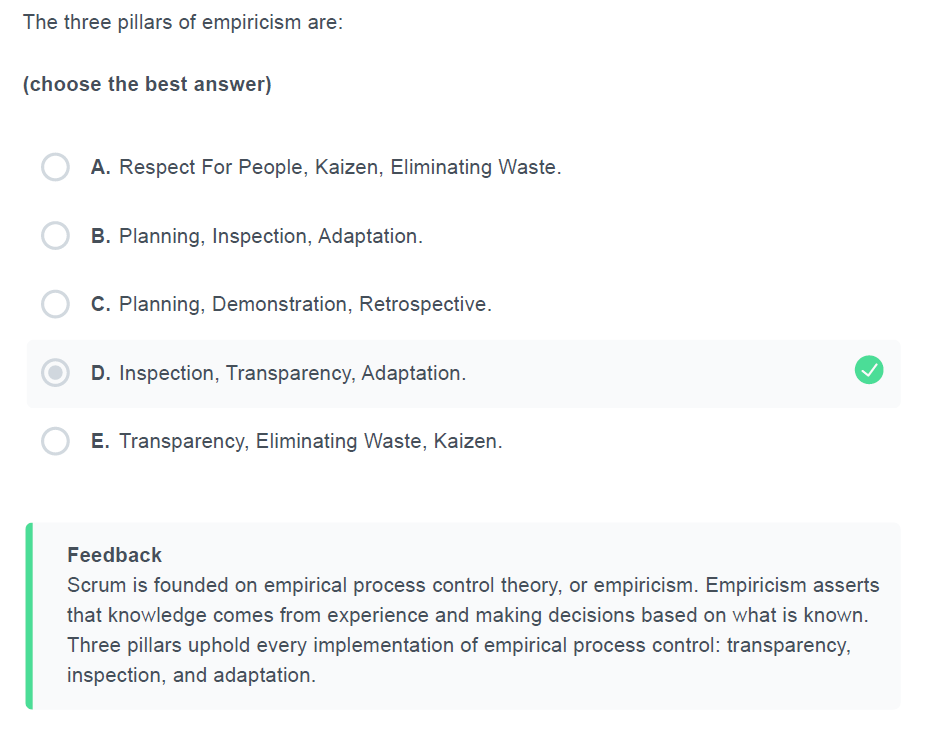Click the bold 'E.' option letter
The width and height of the screenshot is (931, 730).
(x=100, y=441)
